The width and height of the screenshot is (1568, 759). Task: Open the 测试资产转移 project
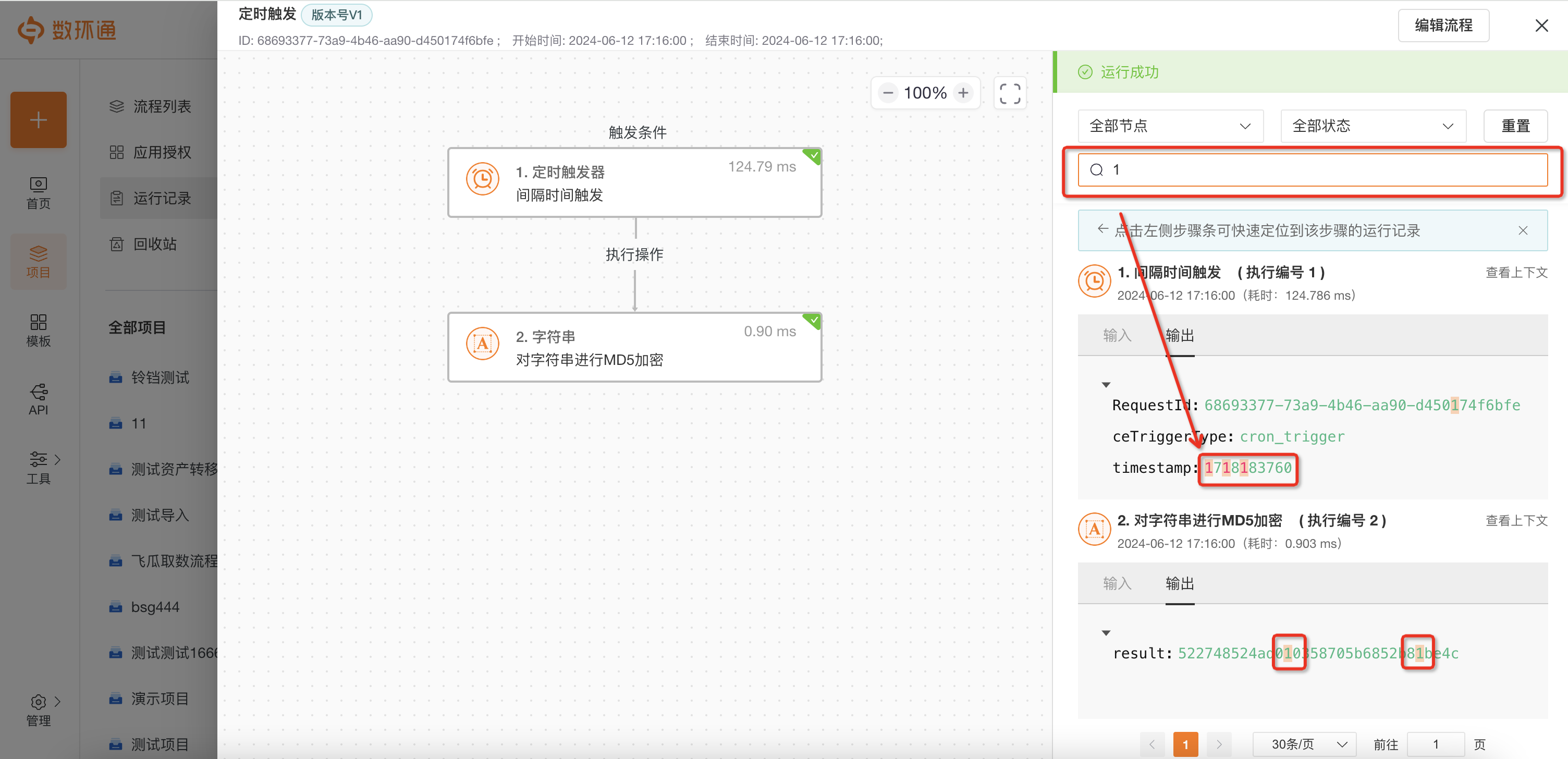pos(163,469)
